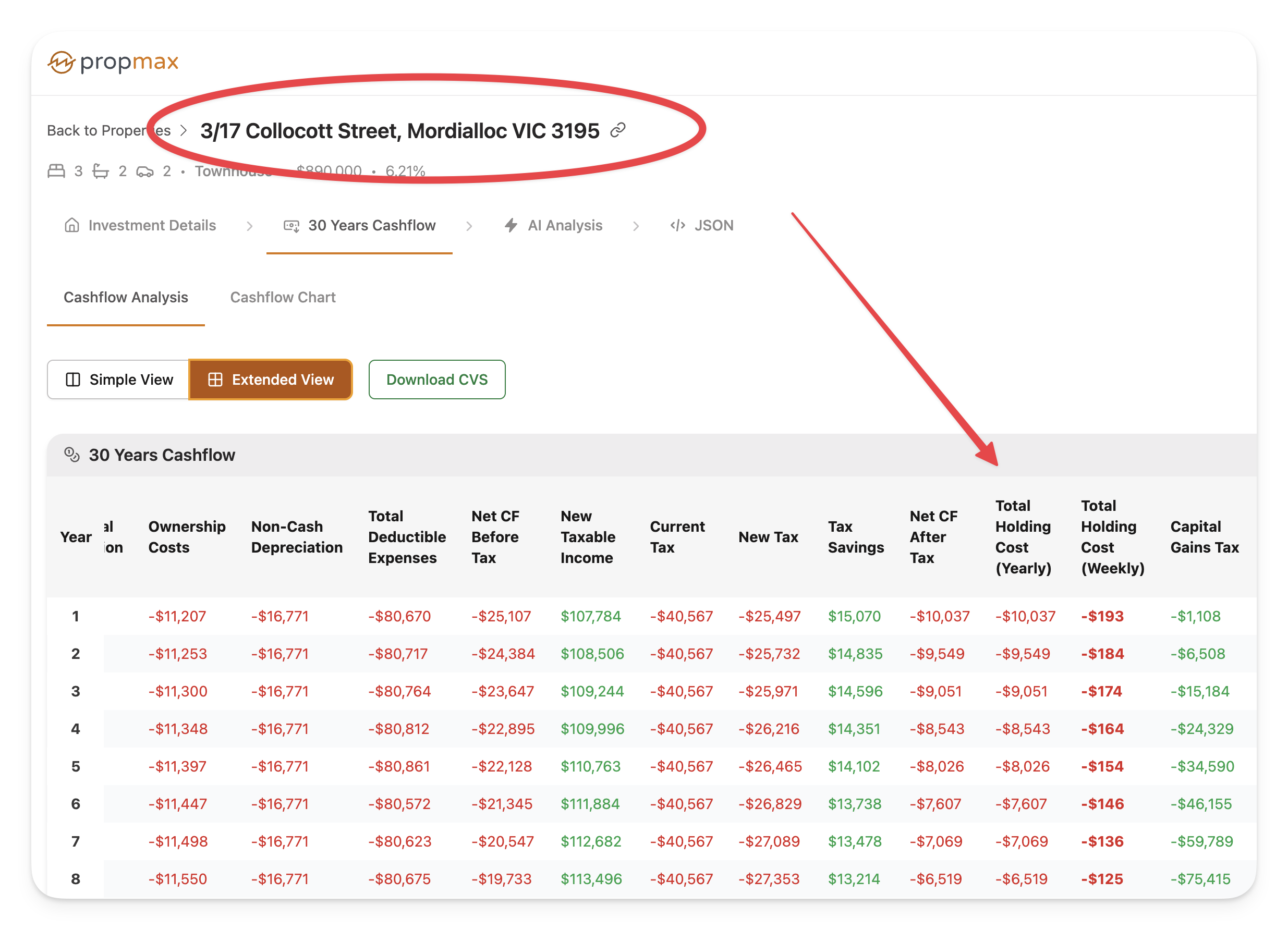
Task: Click yearly holding cost -$9,549 in year 2
Action: (1023, 654)
